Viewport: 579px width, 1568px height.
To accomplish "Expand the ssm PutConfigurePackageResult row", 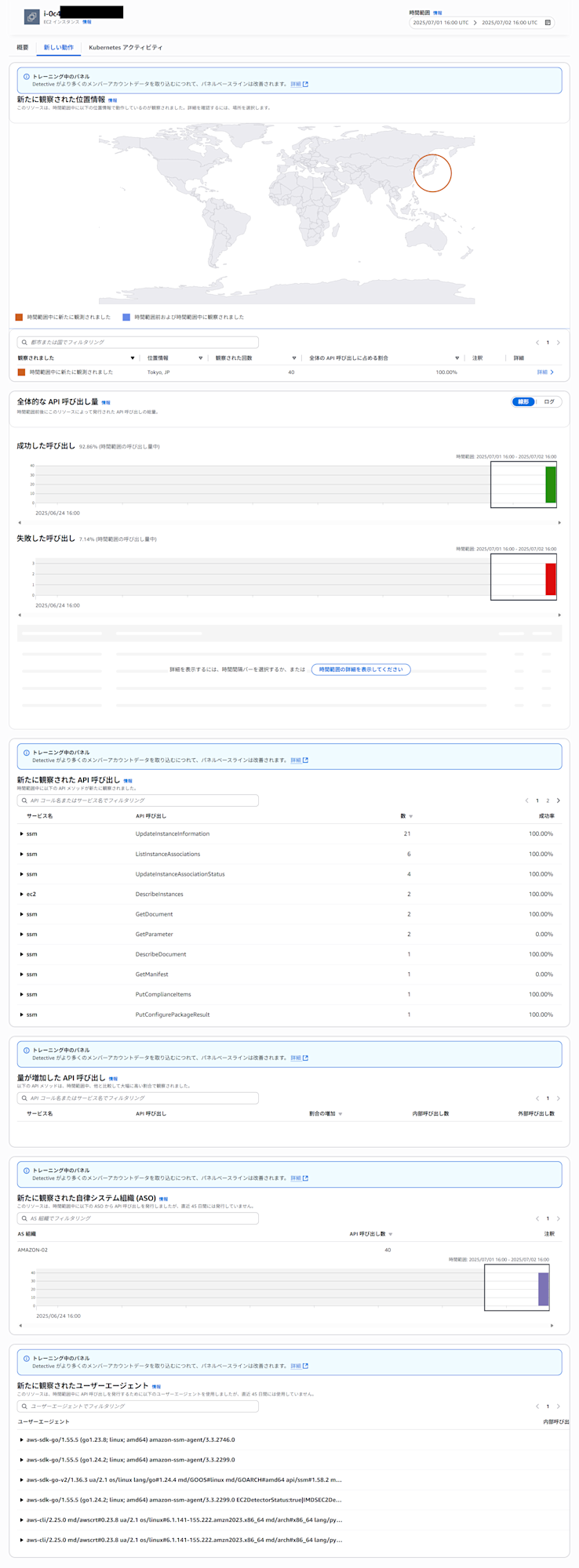I will click(x=21, y=1014).
